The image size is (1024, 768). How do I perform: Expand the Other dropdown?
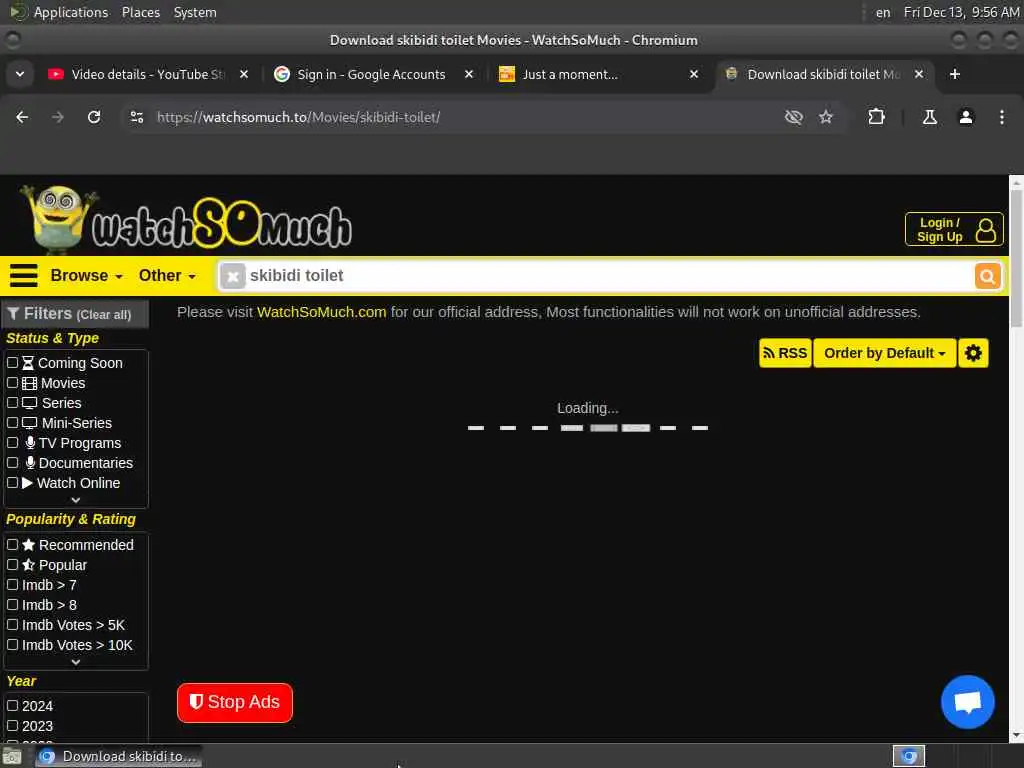click(x=167, y=276)
